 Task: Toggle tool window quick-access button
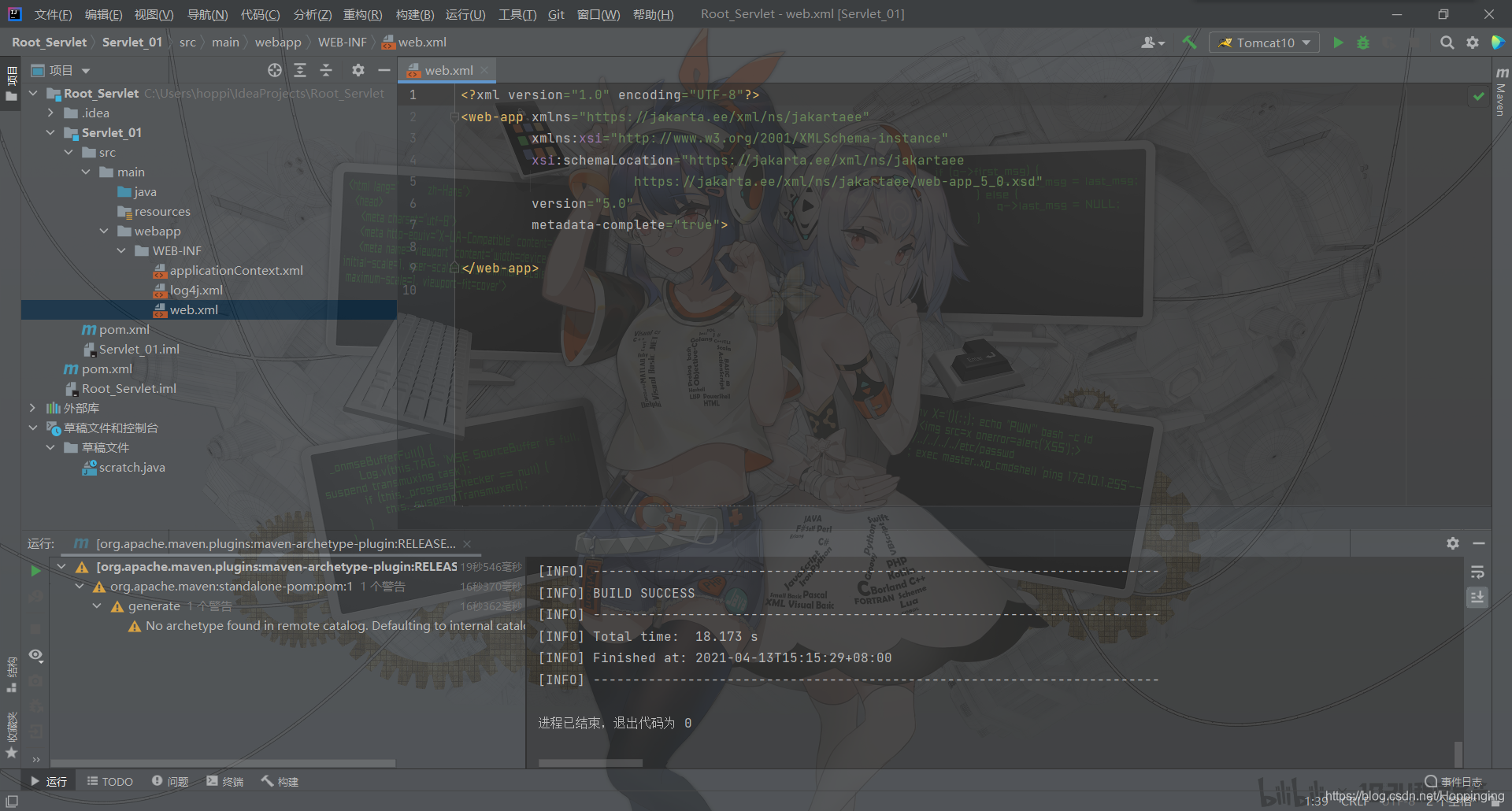[12, 801]
